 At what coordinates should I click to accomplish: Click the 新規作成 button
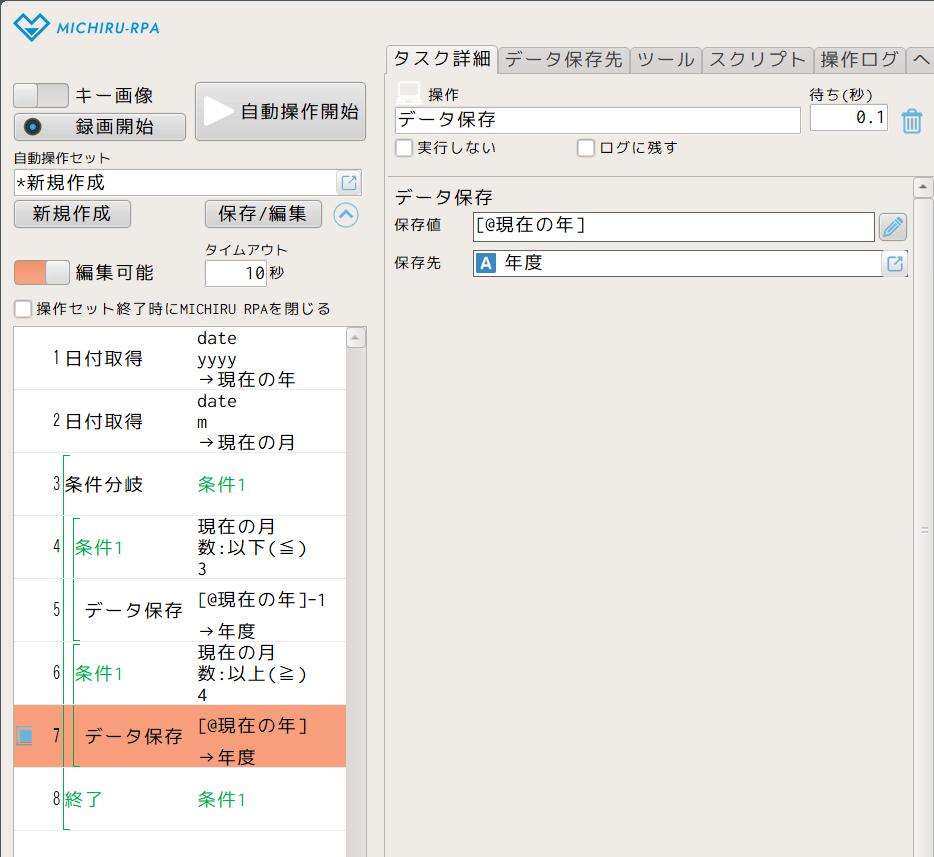72,214
